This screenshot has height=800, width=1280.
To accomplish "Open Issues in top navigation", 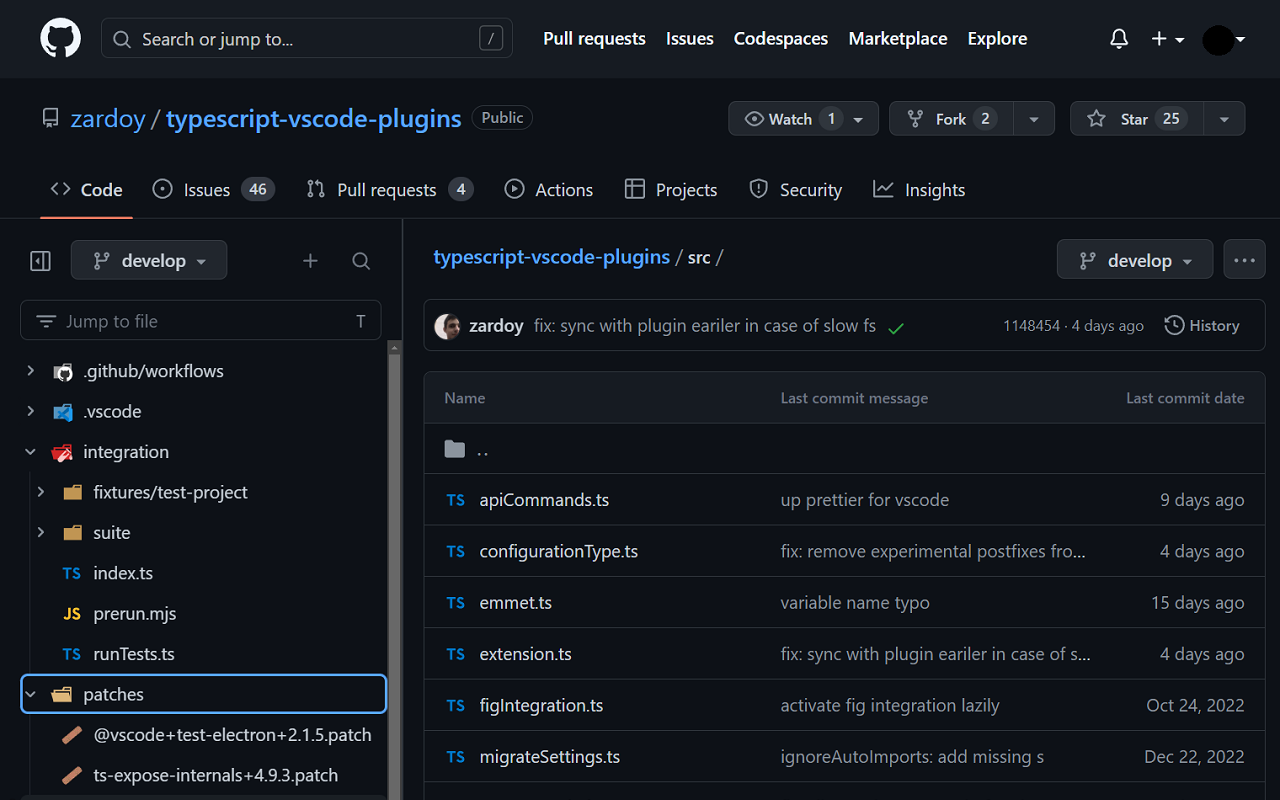I will tap(690, 39).
